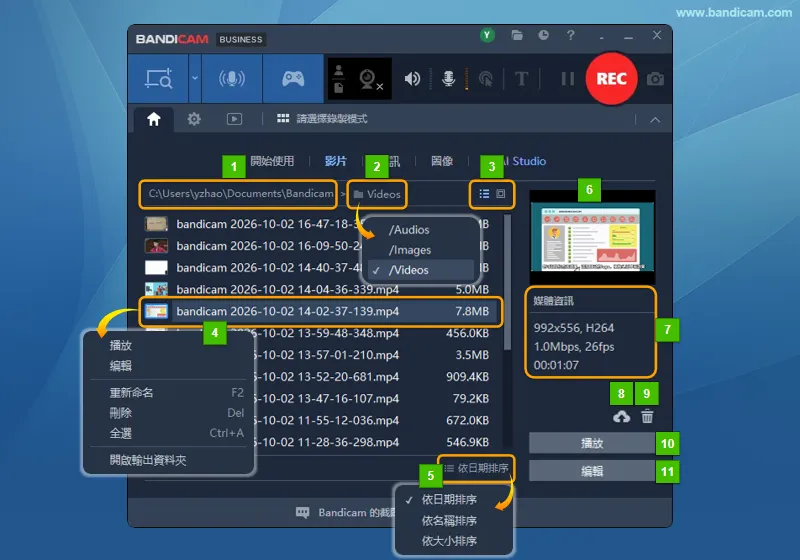Select screen recording rectangle mode
800x560 pixels.
[x=159, y=79]
